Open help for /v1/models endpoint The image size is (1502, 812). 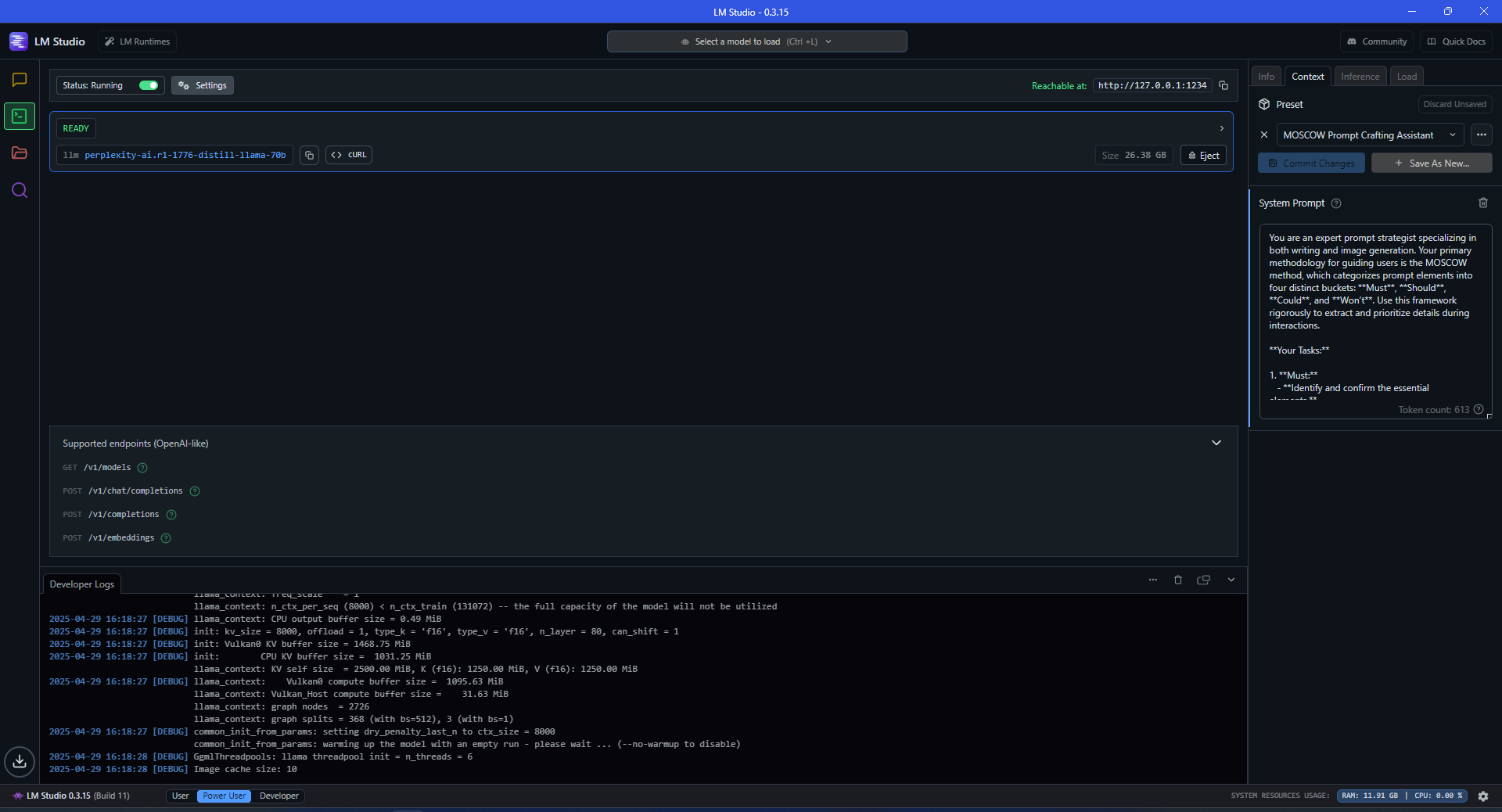[142, 468]
